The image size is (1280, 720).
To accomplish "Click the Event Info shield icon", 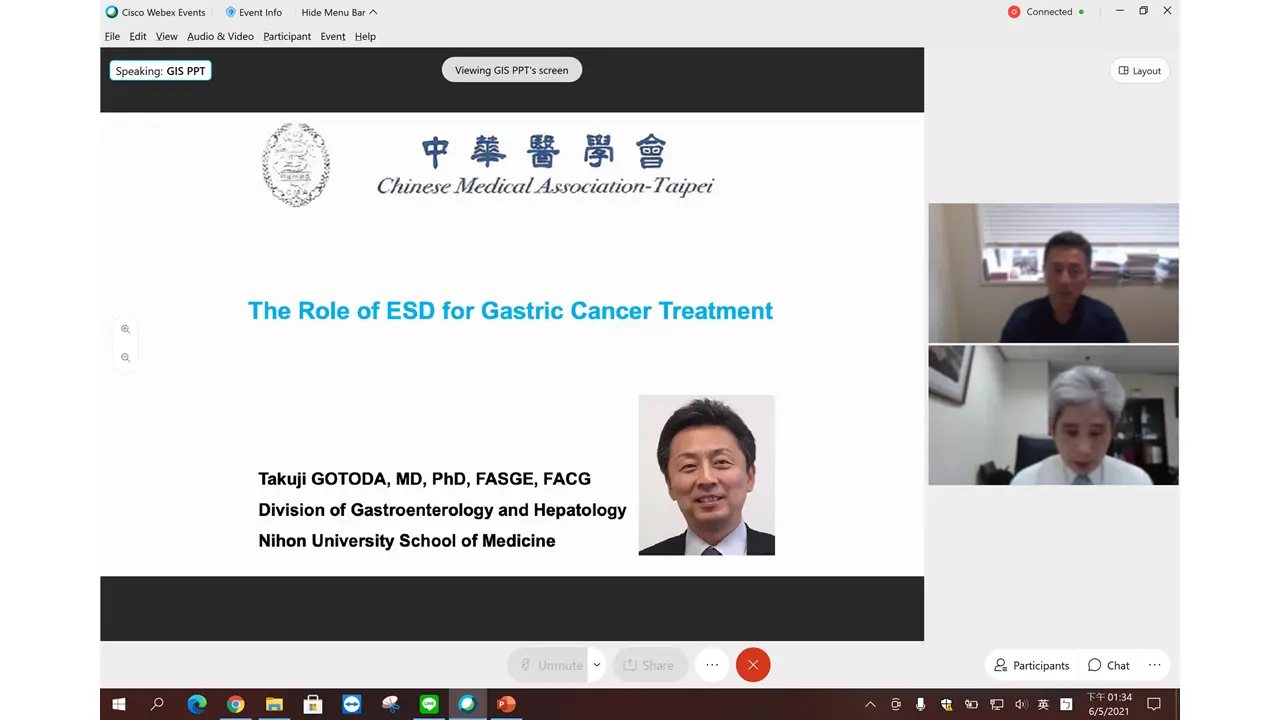I will coord(231,12).
